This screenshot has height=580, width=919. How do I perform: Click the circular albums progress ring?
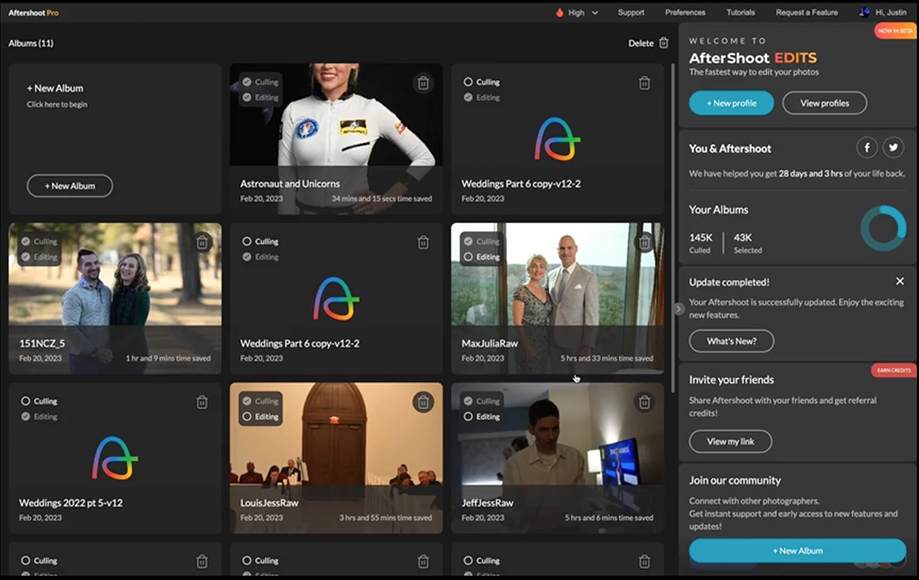[883, 228]
